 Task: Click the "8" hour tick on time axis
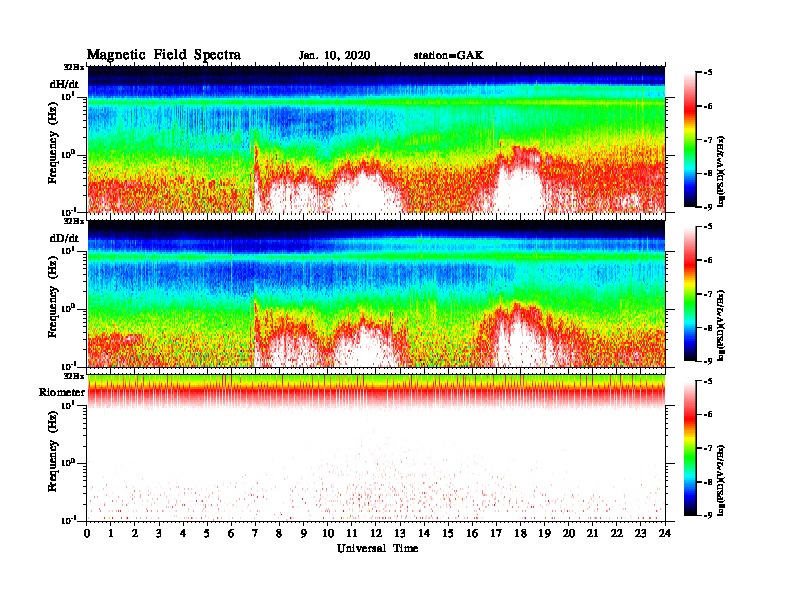coord(279,534)
